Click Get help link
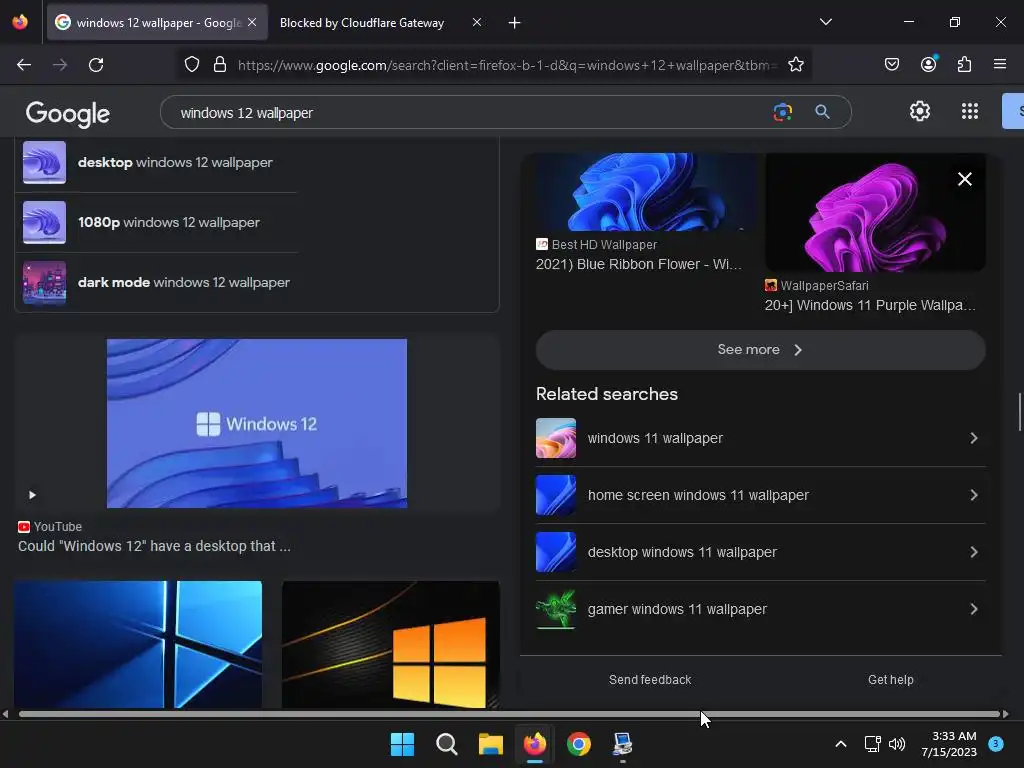Viewport: 1024px width, 768px height. click(891, 680)
